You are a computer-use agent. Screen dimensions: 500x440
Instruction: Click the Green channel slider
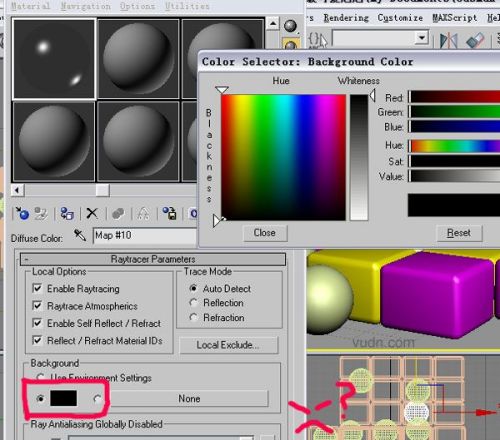[455, 112]
